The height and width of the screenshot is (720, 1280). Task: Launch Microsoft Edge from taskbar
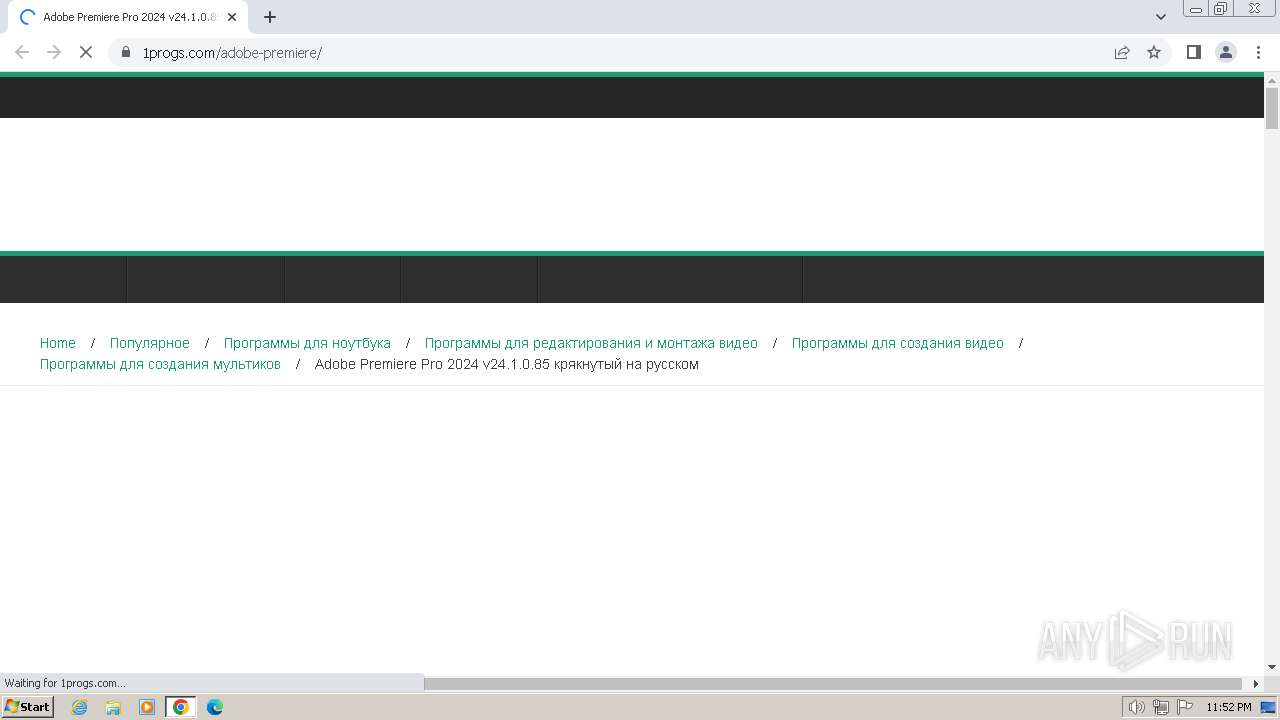pyautogui.click(x=215, y=707)
